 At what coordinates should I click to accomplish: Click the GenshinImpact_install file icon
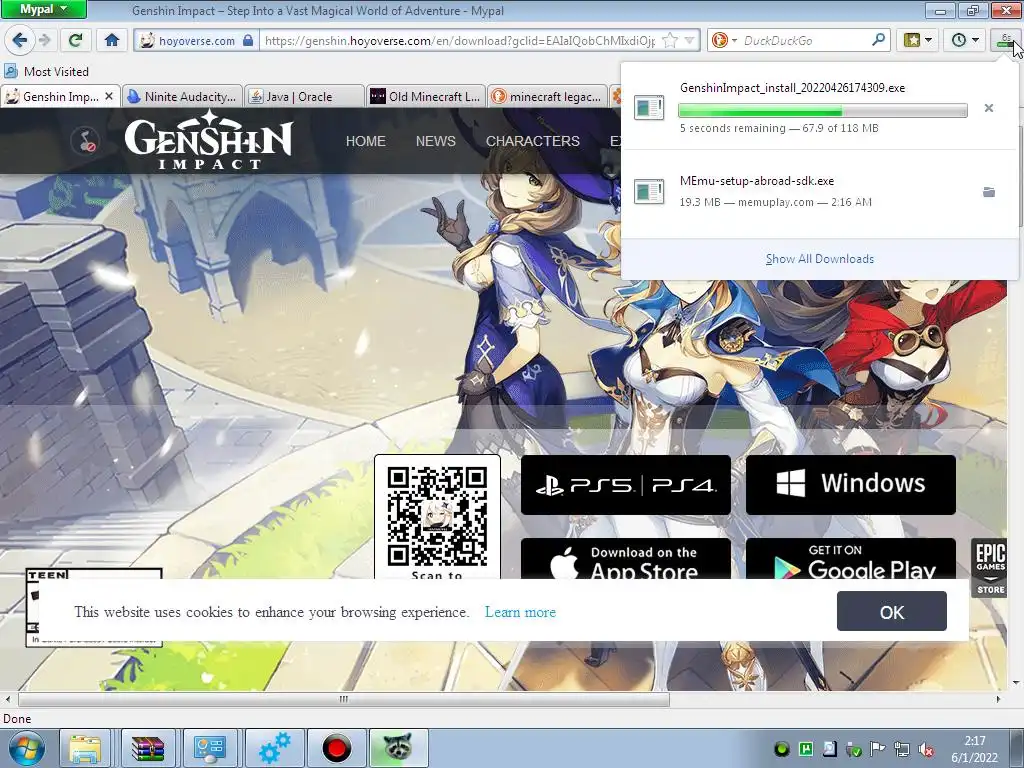pyautogui.click(x=648, y=107)
